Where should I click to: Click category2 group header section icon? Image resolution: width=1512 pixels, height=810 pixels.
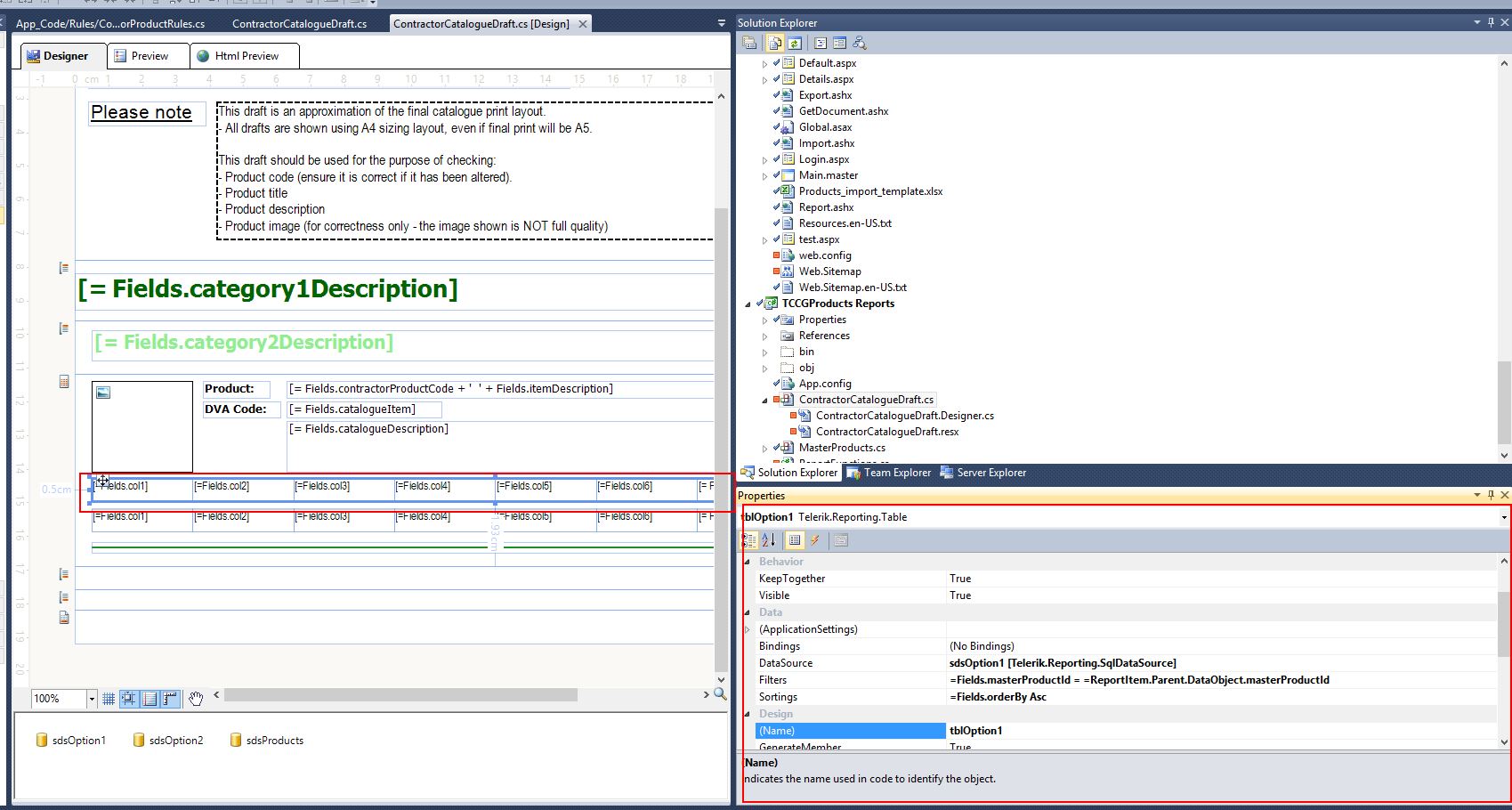(x=63, y=328)
